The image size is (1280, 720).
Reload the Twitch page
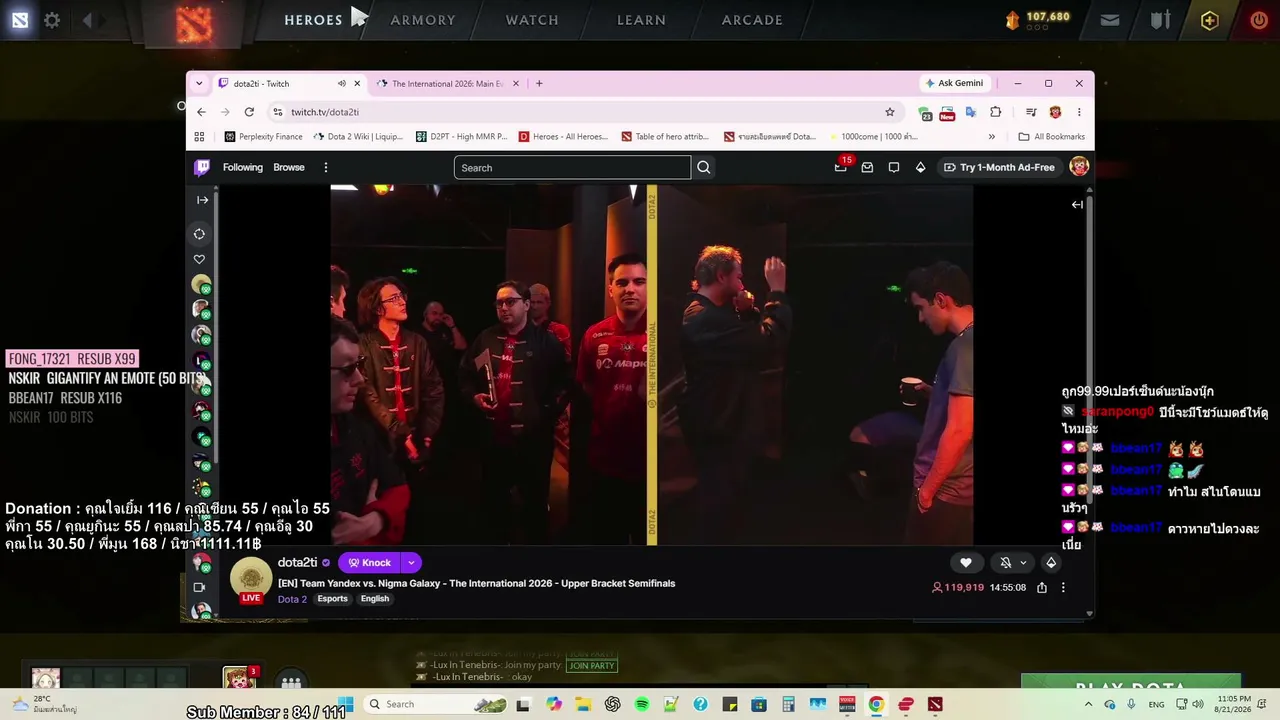[249, 112]
